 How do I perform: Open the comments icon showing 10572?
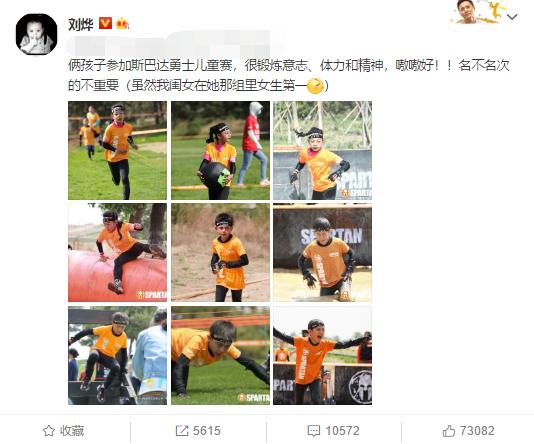(333, 431)
